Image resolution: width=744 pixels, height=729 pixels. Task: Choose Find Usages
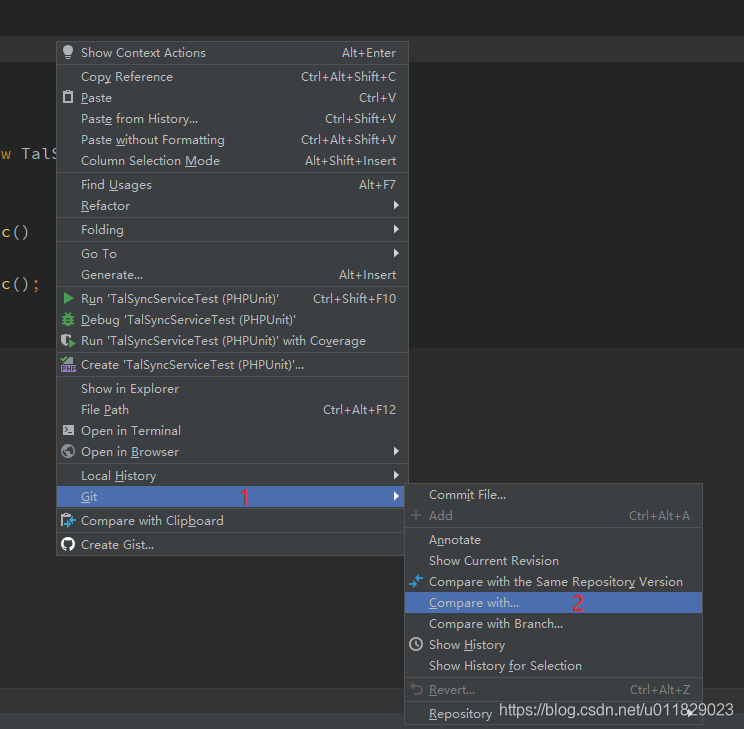click(232, 185)
